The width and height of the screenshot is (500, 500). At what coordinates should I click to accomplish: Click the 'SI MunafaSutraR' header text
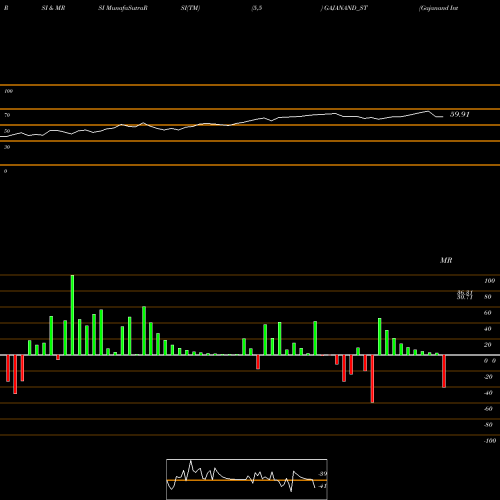click(123, 8)
